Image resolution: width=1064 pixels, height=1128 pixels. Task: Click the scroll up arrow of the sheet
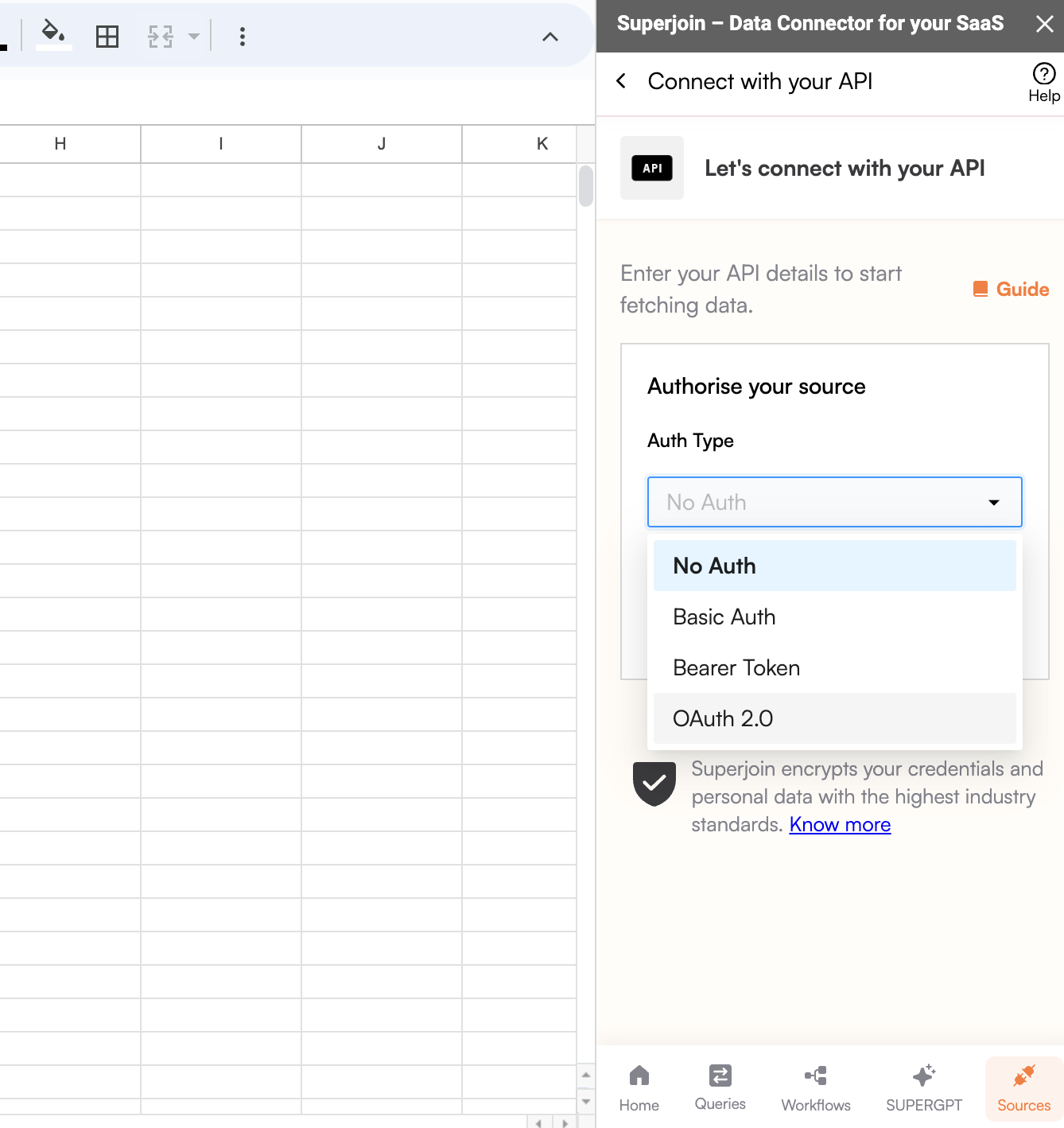(586, 1075)
